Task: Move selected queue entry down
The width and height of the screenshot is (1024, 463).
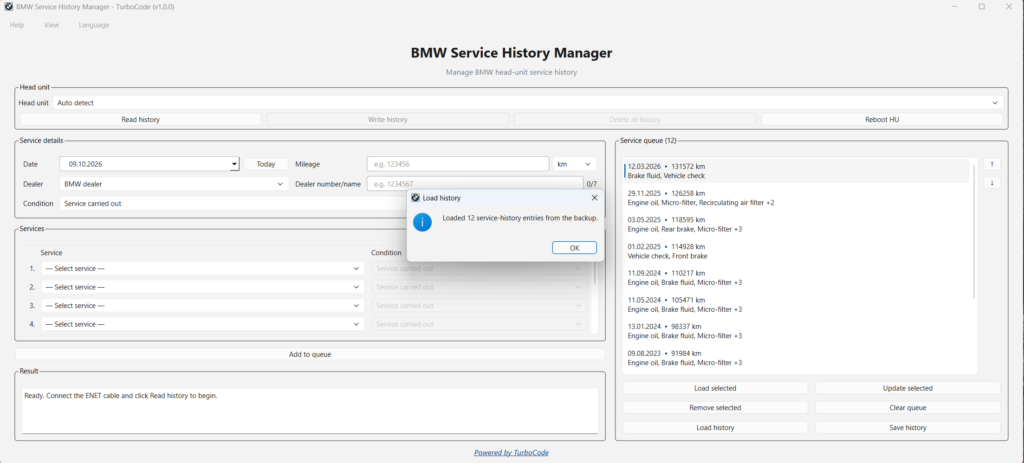Action: pyautogui.click(x=991, y=182)
